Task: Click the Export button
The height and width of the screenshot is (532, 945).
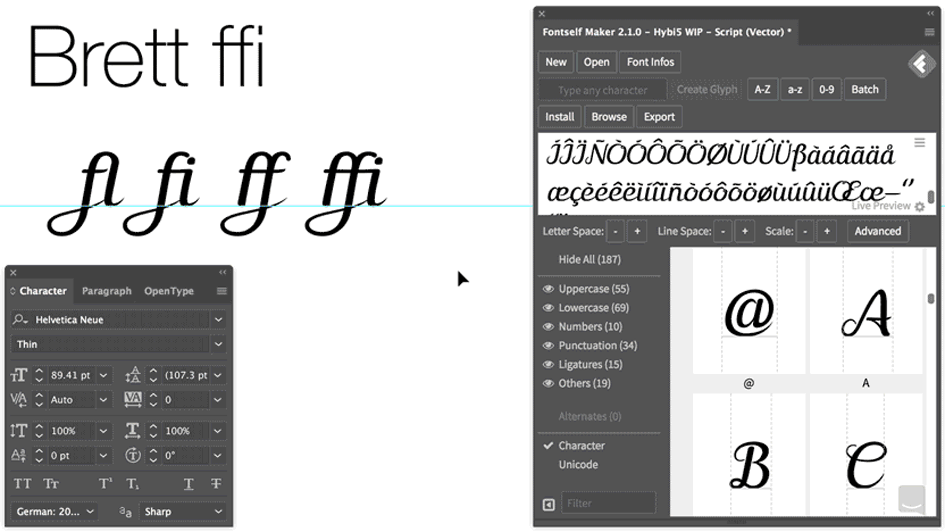Action: (x=659, y=117)
